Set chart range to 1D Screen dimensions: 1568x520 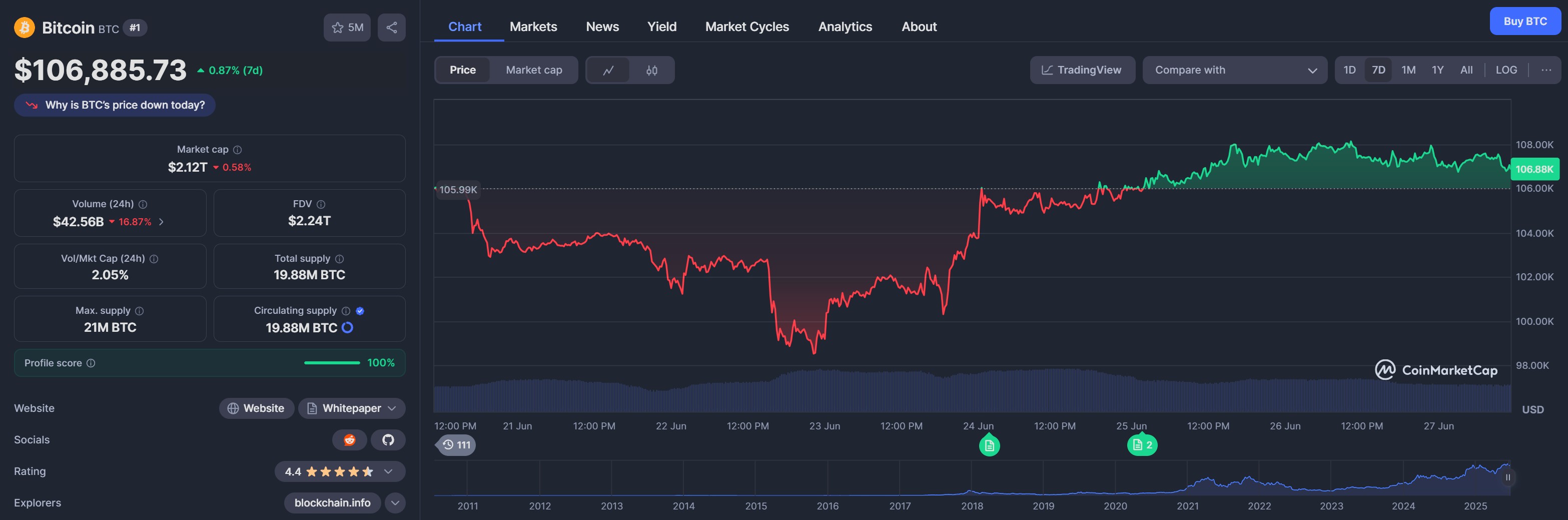(1349, 70)
